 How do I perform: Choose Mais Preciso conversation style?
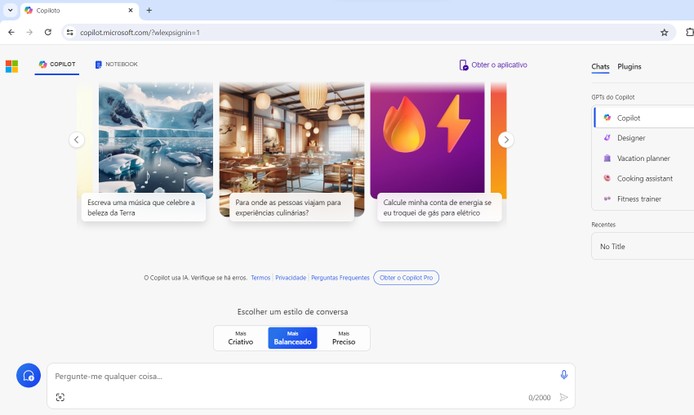343,338
